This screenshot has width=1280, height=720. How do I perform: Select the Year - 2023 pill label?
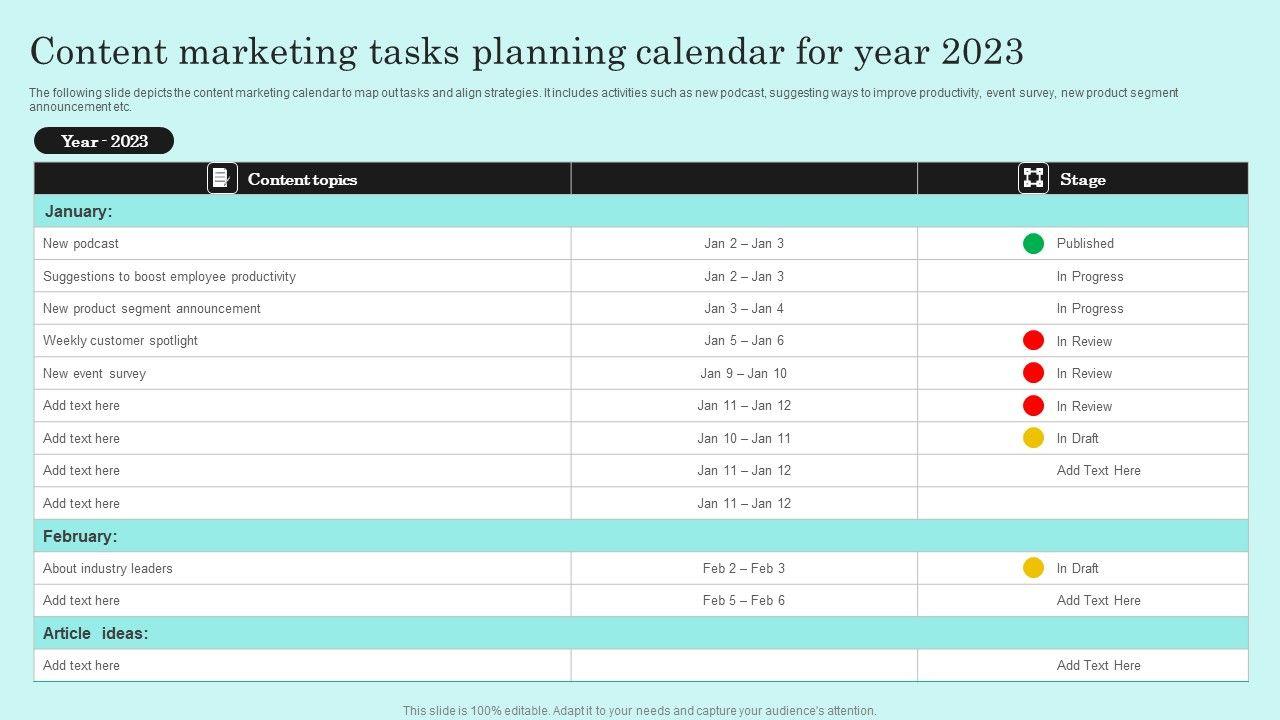[x=104, y=141]
